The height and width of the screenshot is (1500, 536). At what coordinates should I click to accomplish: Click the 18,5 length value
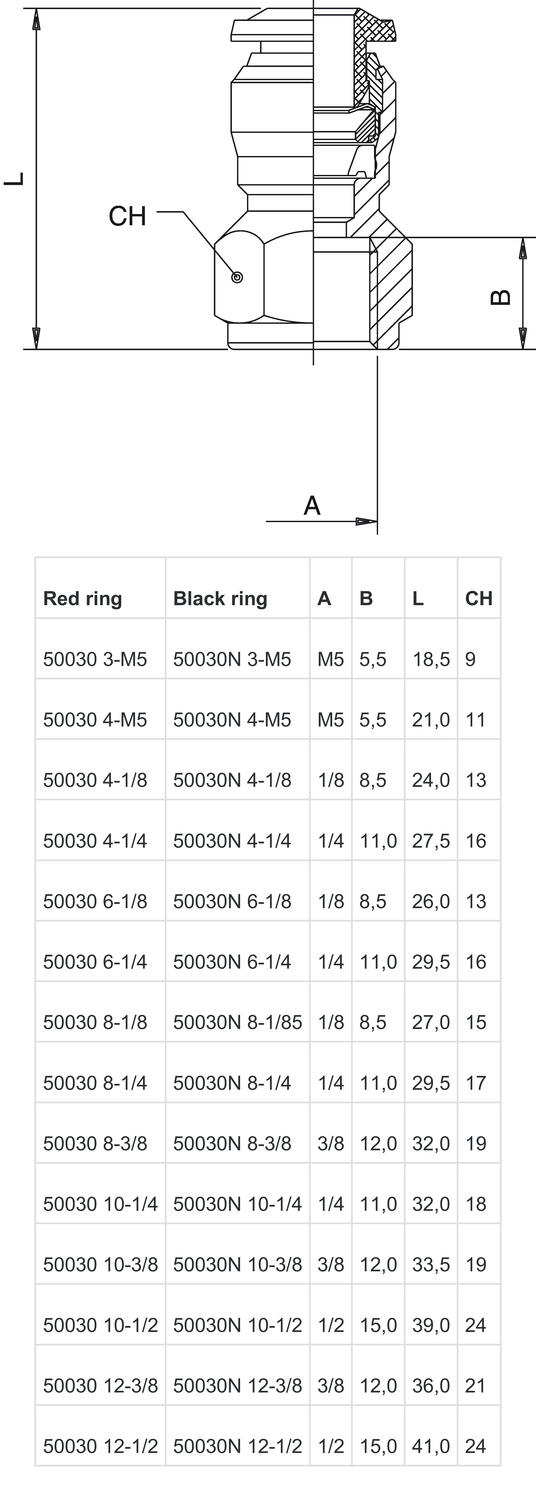click(x=430, y=660)
